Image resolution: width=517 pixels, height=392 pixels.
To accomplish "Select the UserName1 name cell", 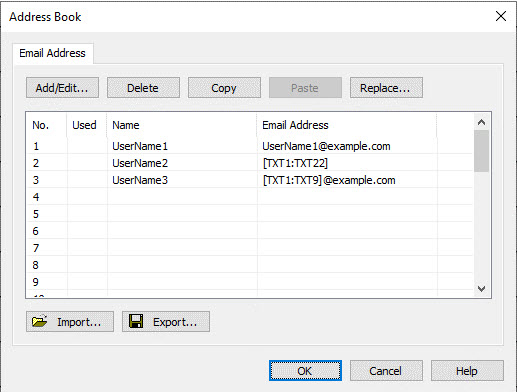I will coord(140,146).
